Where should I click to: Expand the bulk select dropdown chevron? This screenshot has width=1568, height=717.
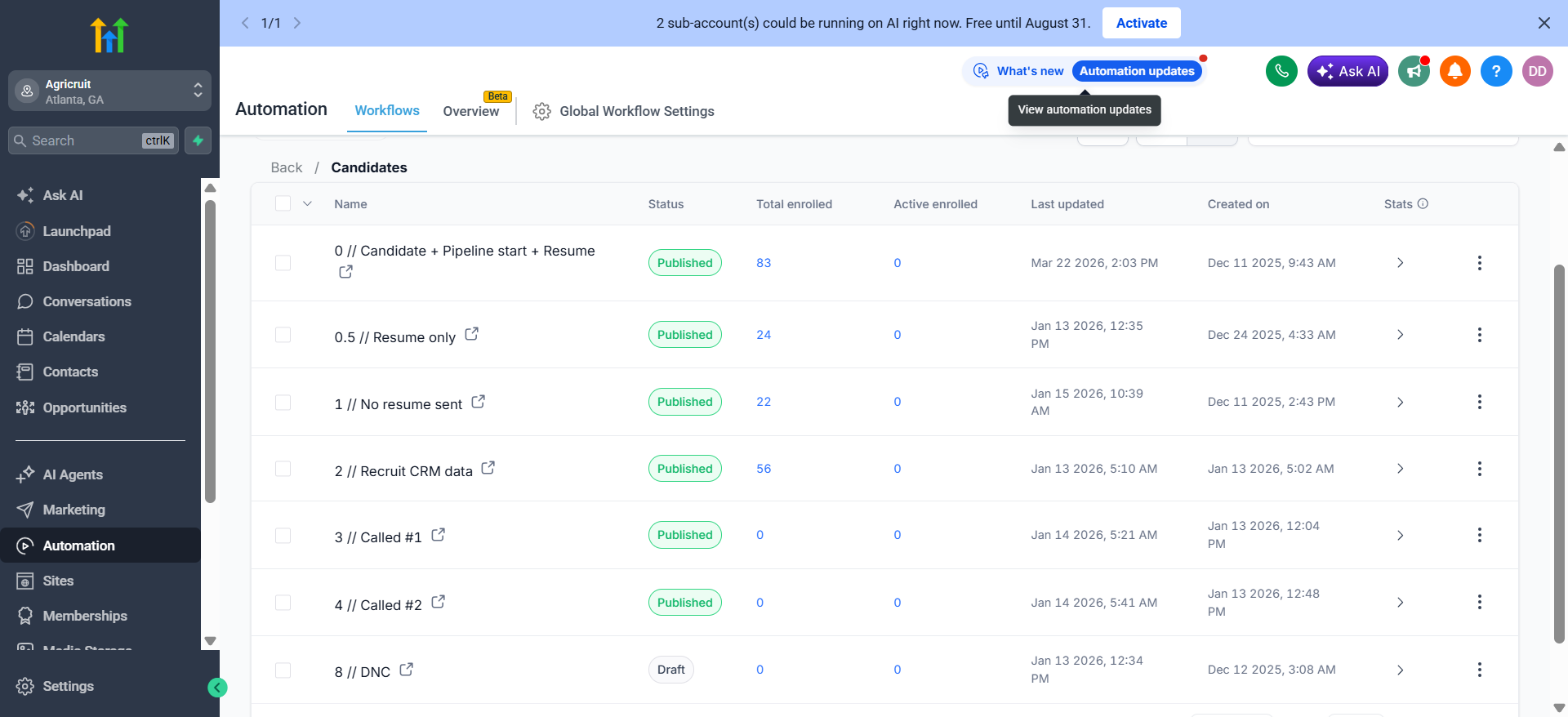[308, 203]
